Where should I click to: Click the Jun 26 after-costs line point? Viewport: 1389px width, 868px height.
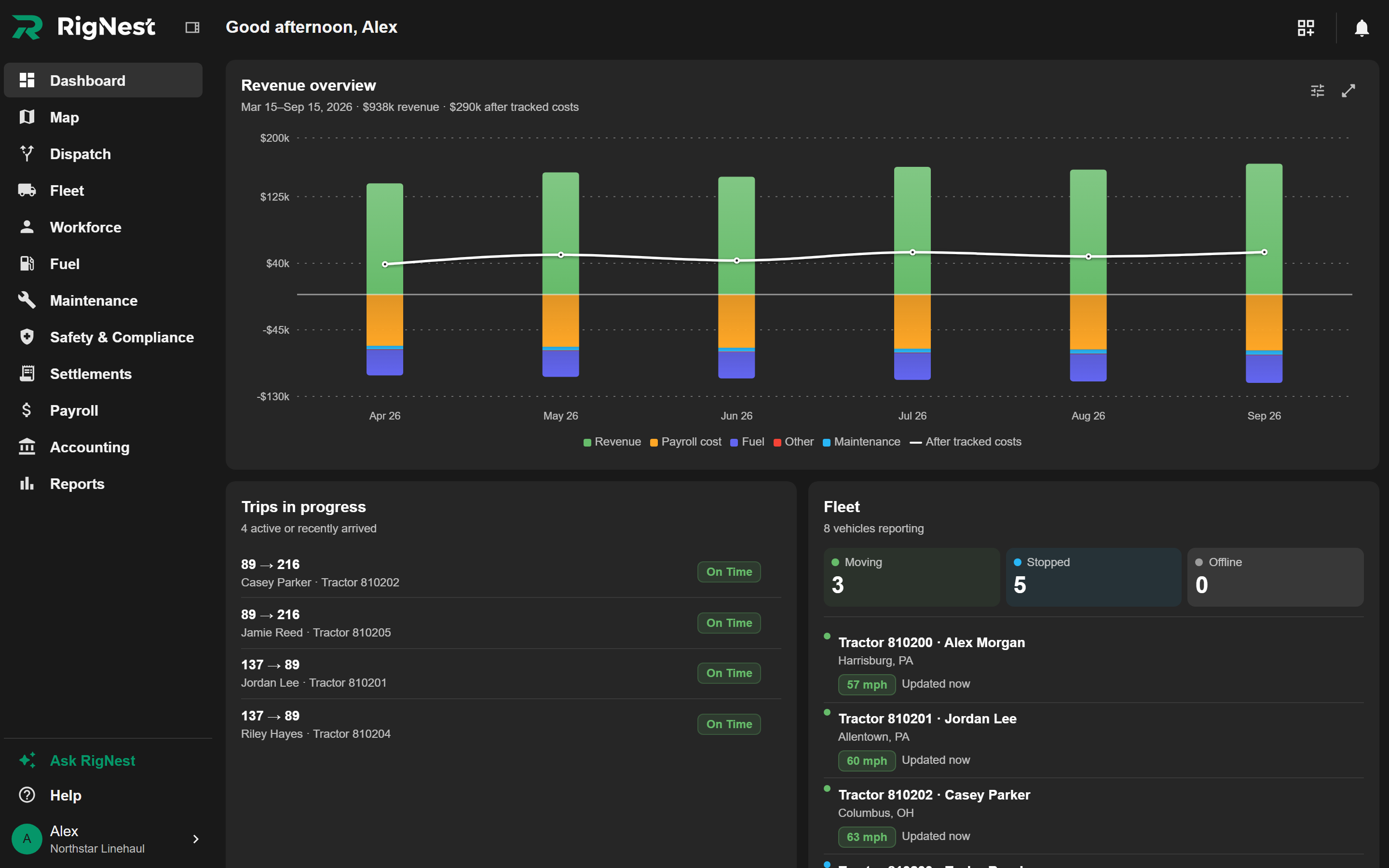pos(736,260)
